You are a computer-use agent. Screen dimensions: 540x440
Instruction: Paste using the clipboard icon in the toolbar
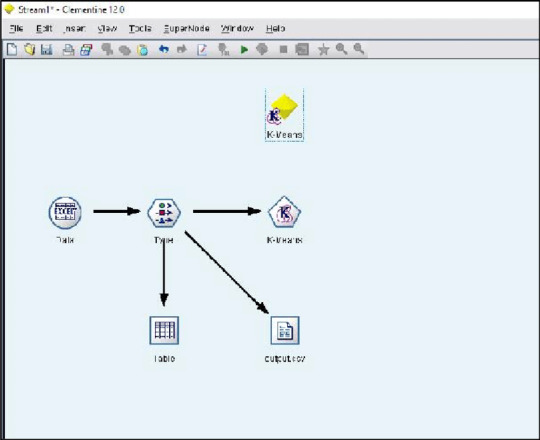click(142, 50)
